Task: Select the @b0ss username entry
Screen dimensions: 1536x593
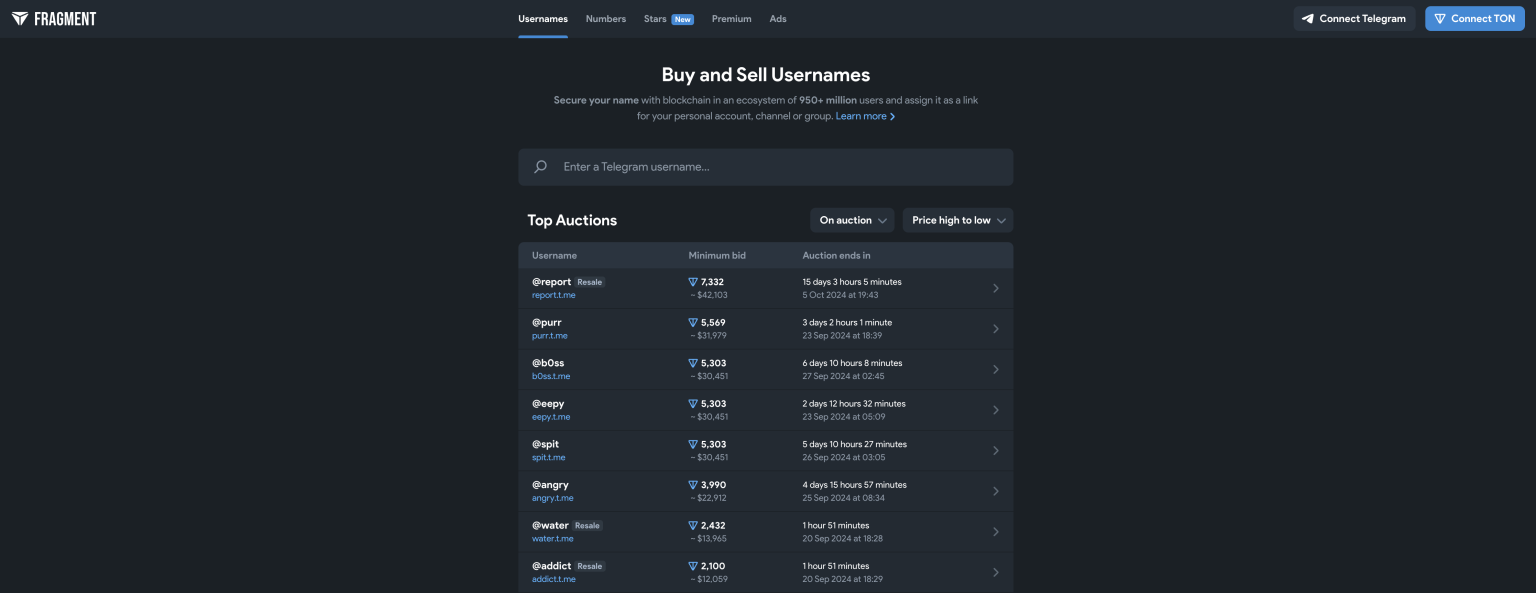Action: 548,363
